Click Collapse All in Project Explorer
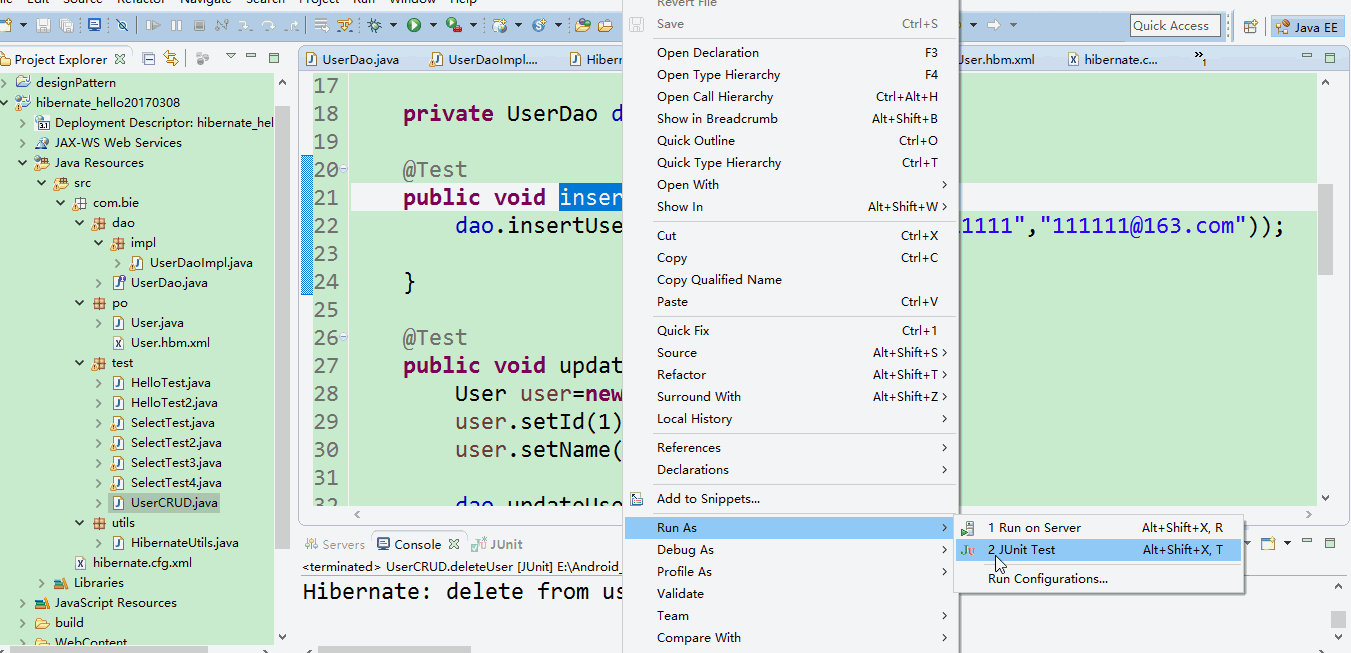Image resolution: width=1351 pixels, height=653 pixels. 149,59
